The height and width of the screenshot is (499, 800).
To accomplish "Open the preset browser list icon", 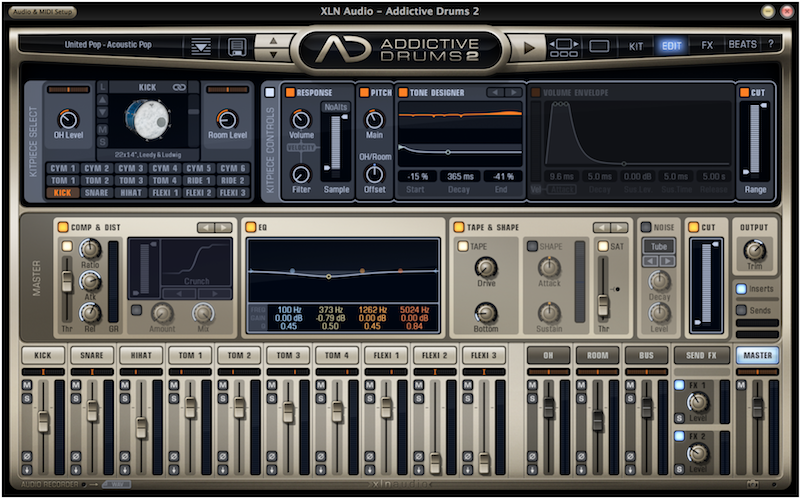I will tap(201, 46).
